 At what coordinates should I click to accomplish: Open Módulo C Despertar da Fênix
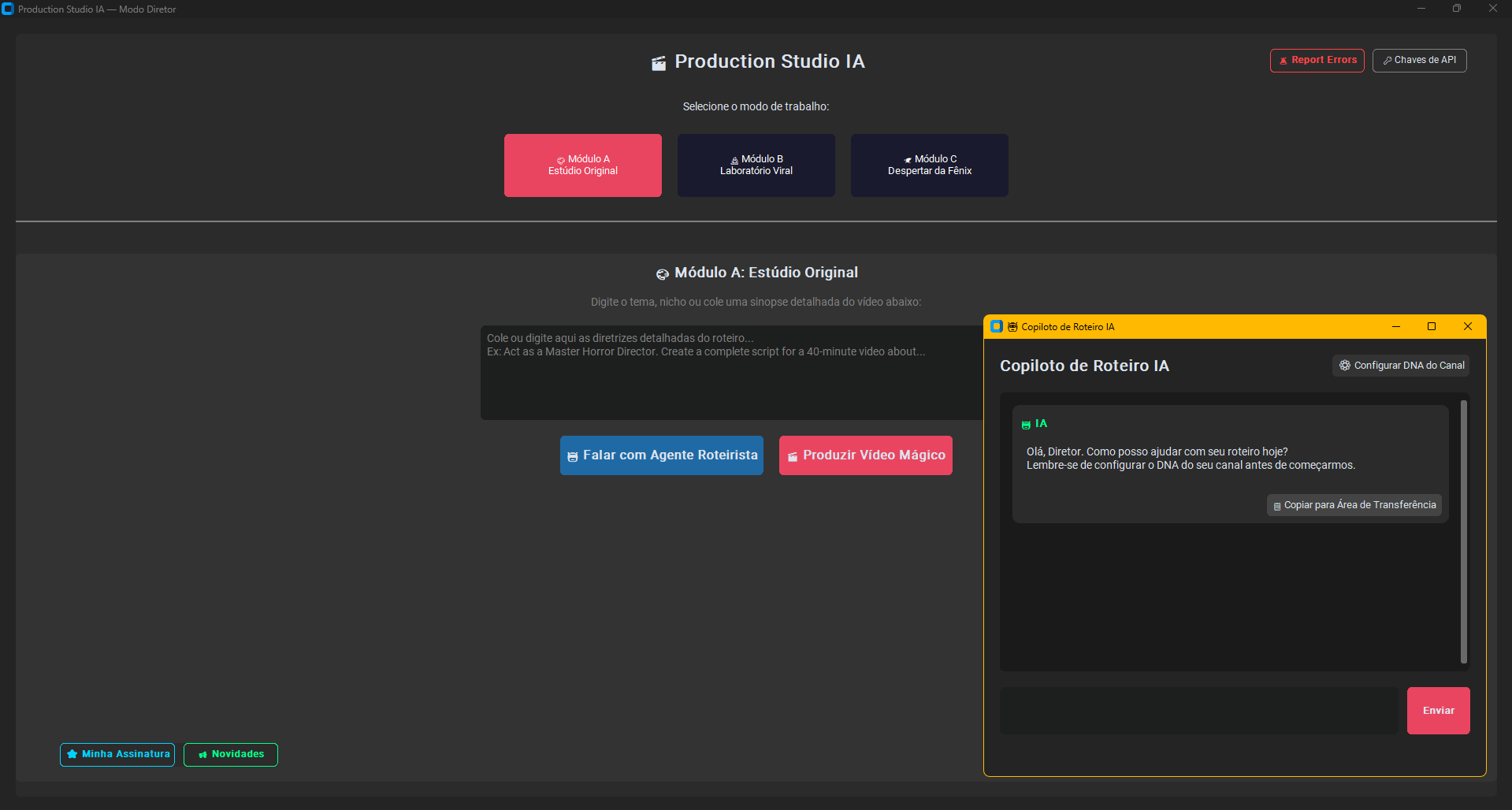click(930, 165)
